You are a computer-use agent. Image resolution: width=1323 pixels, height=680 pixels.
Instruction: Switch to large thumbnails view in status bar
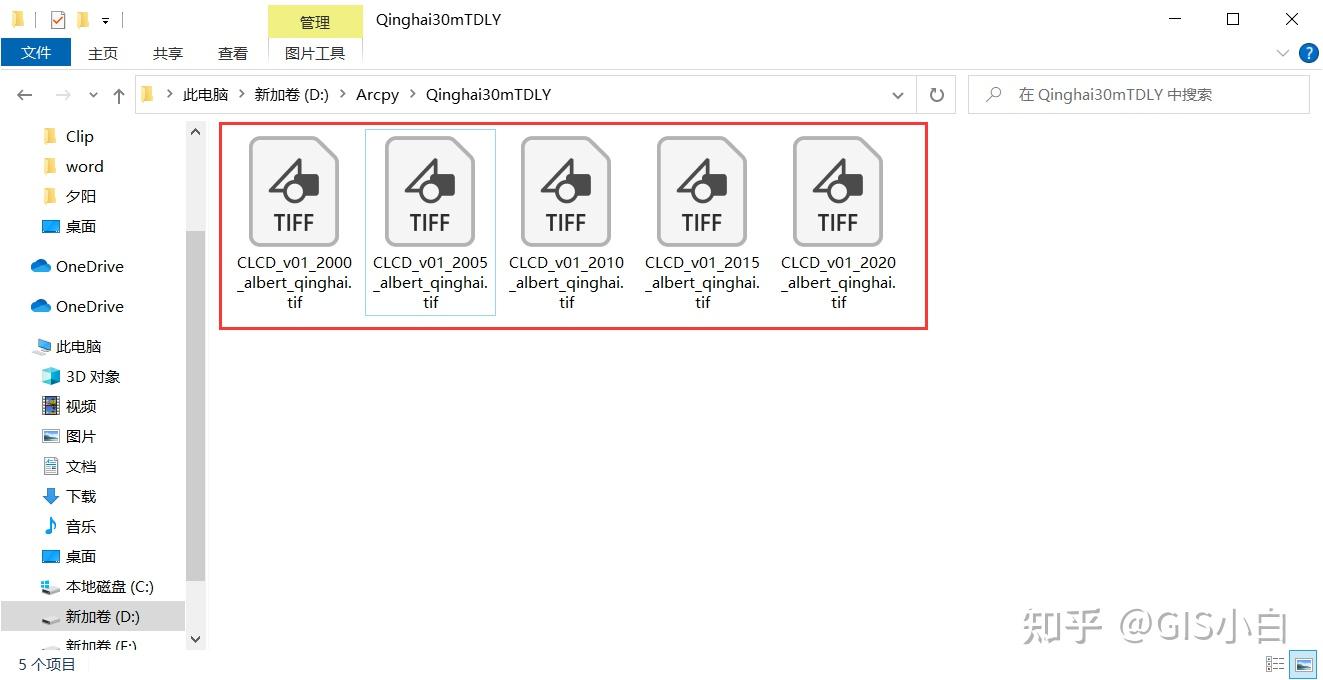click(1303, 663)
